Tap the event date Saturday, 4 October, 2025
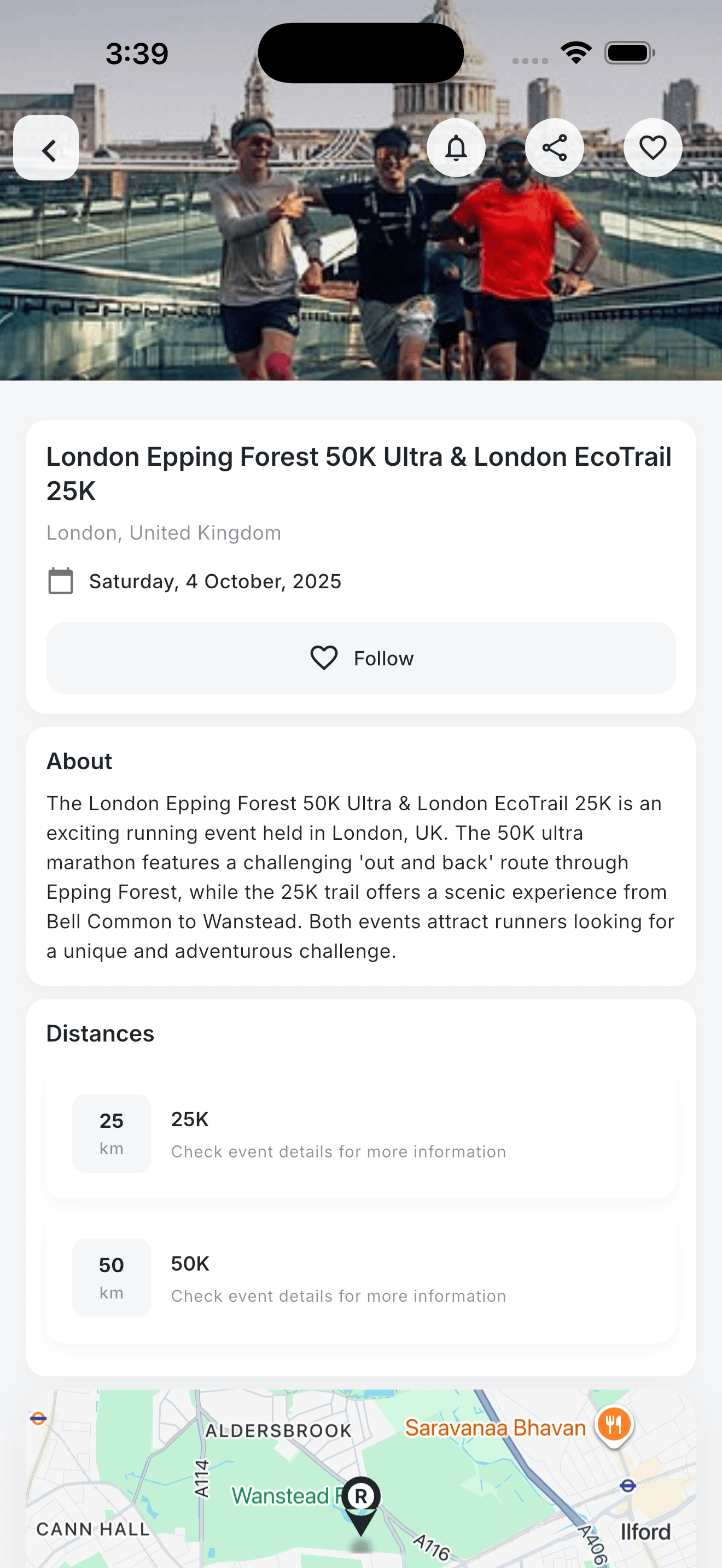 pos(215,581)
